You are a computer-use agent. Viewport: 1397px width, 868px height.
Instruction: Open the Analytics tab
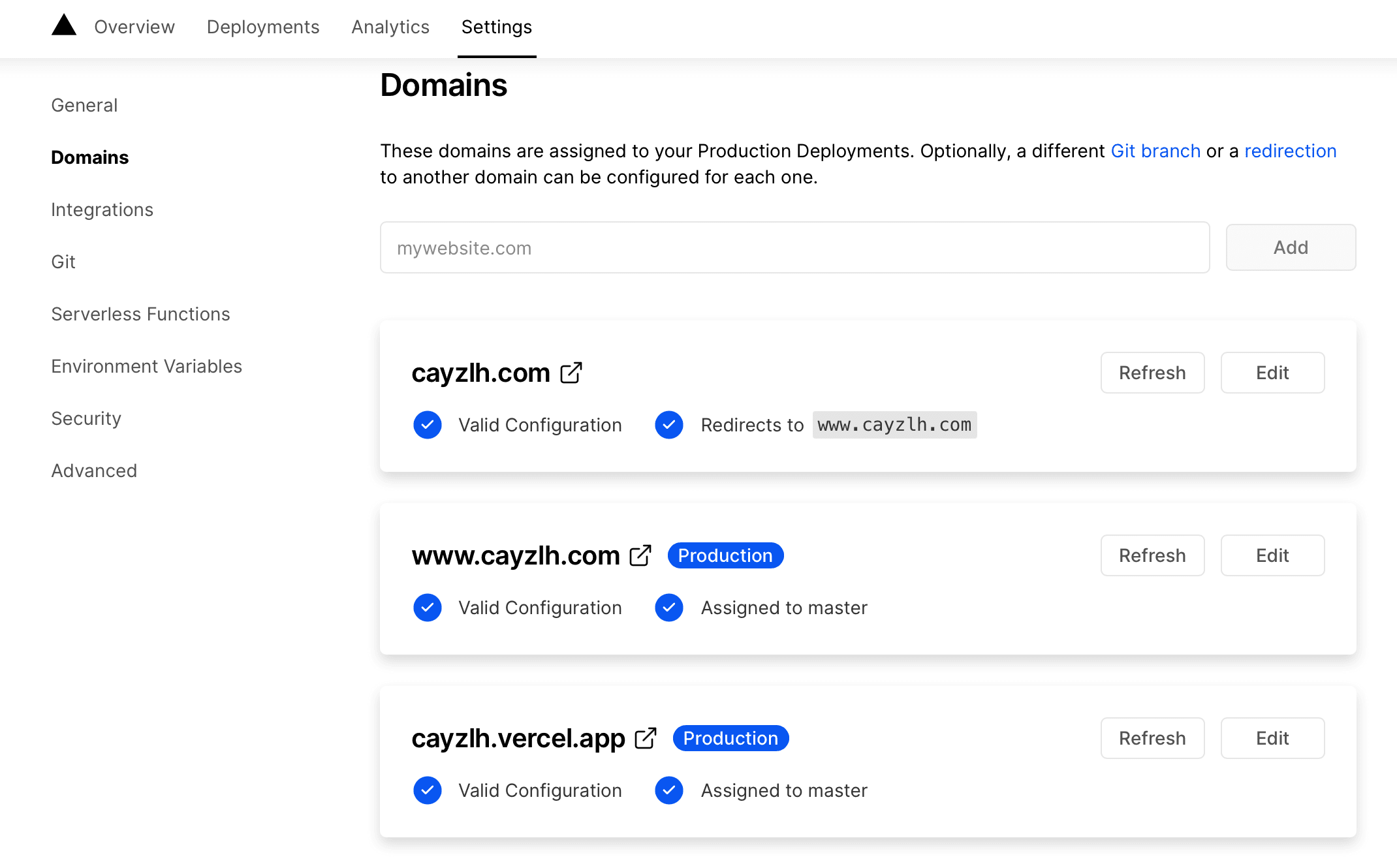point(390,27)
